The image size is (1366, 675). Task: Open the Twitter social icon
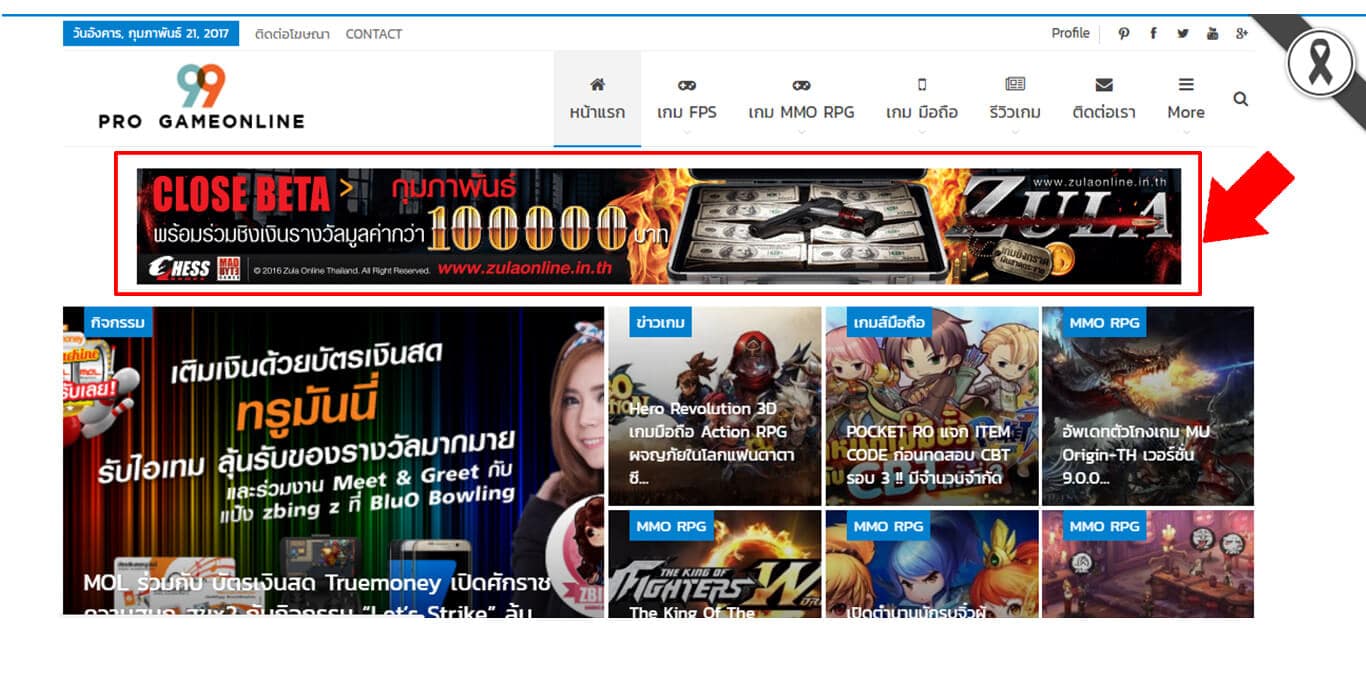coord(1183,33)
